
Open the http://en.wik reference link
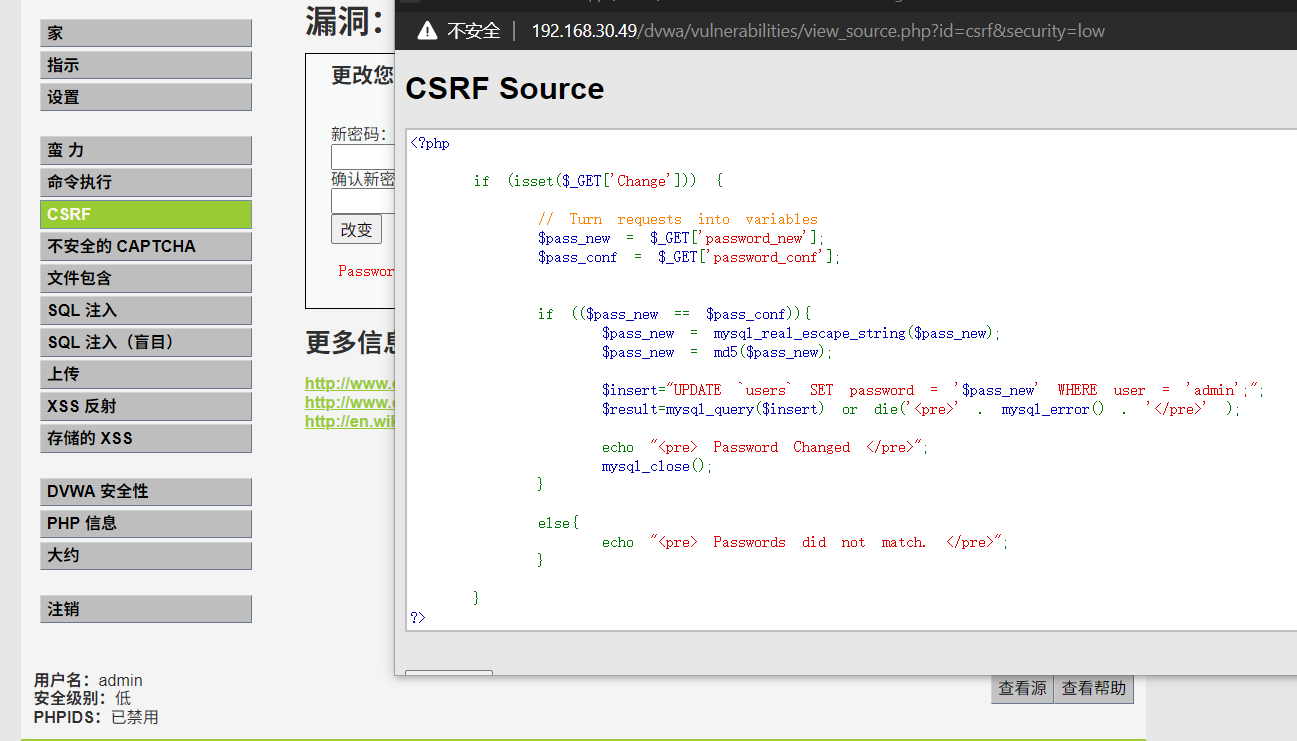[x=351, y=421]
